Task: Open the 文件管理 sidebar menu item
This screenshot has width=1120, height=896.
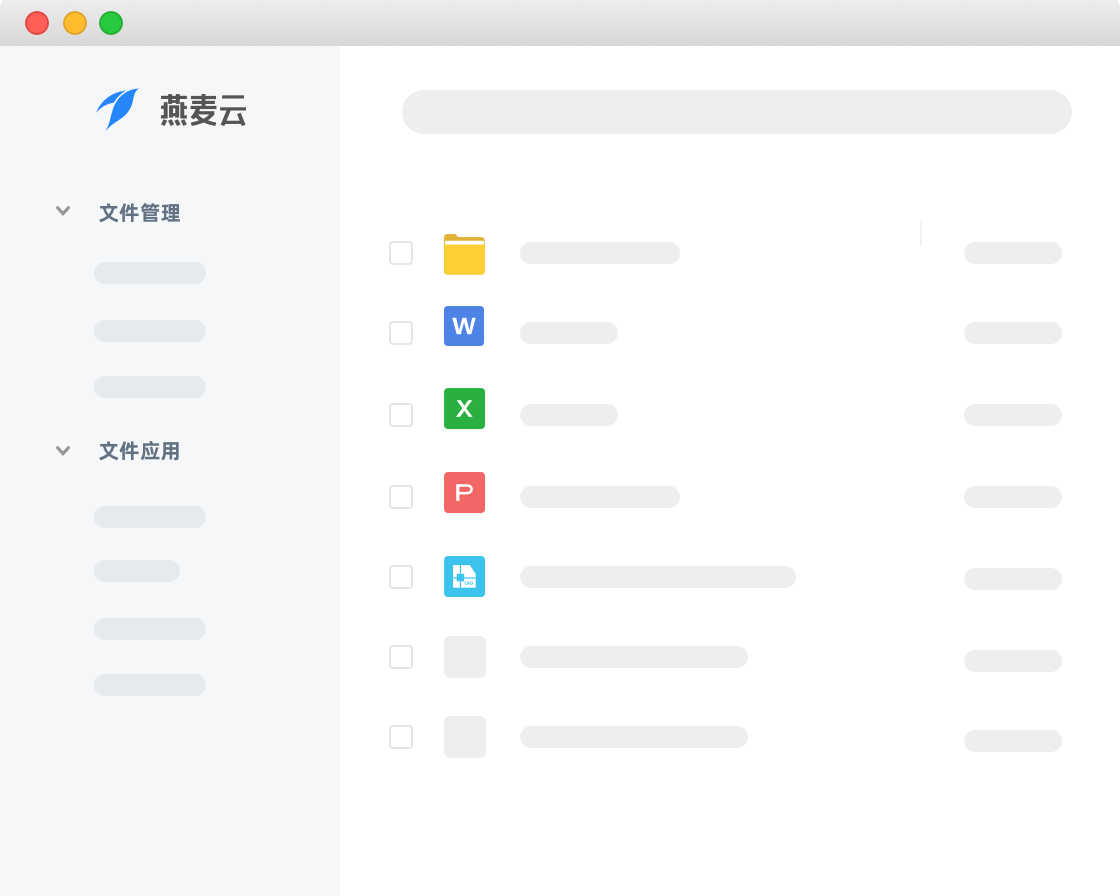Action: tap(139, 212)
